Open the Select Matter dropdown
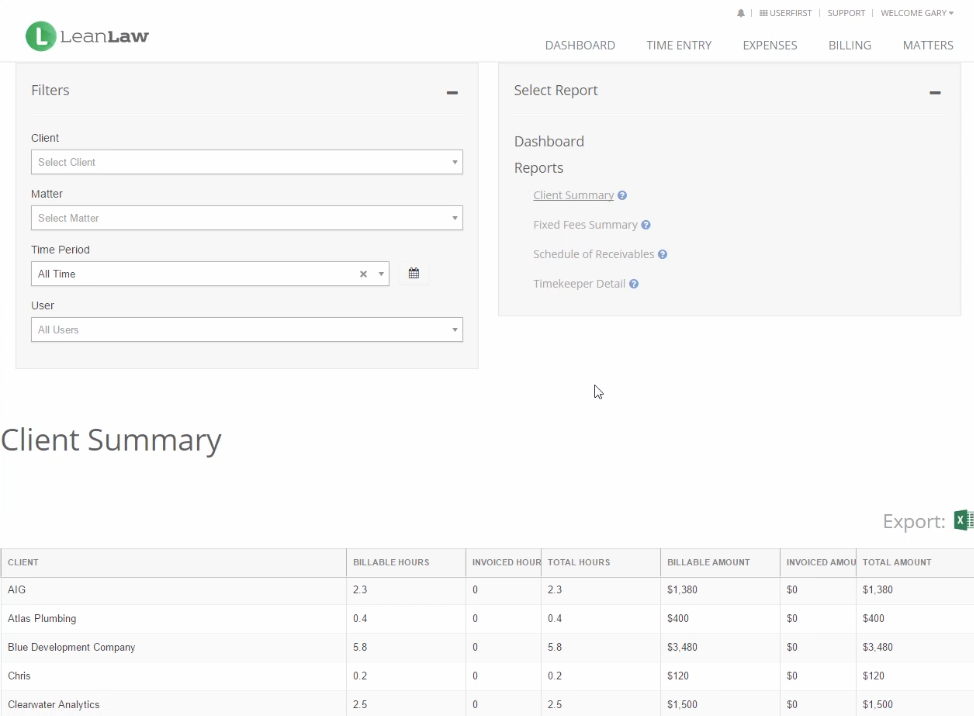The width and height of the screenshot is (974, 716). [x=246, y=218]
